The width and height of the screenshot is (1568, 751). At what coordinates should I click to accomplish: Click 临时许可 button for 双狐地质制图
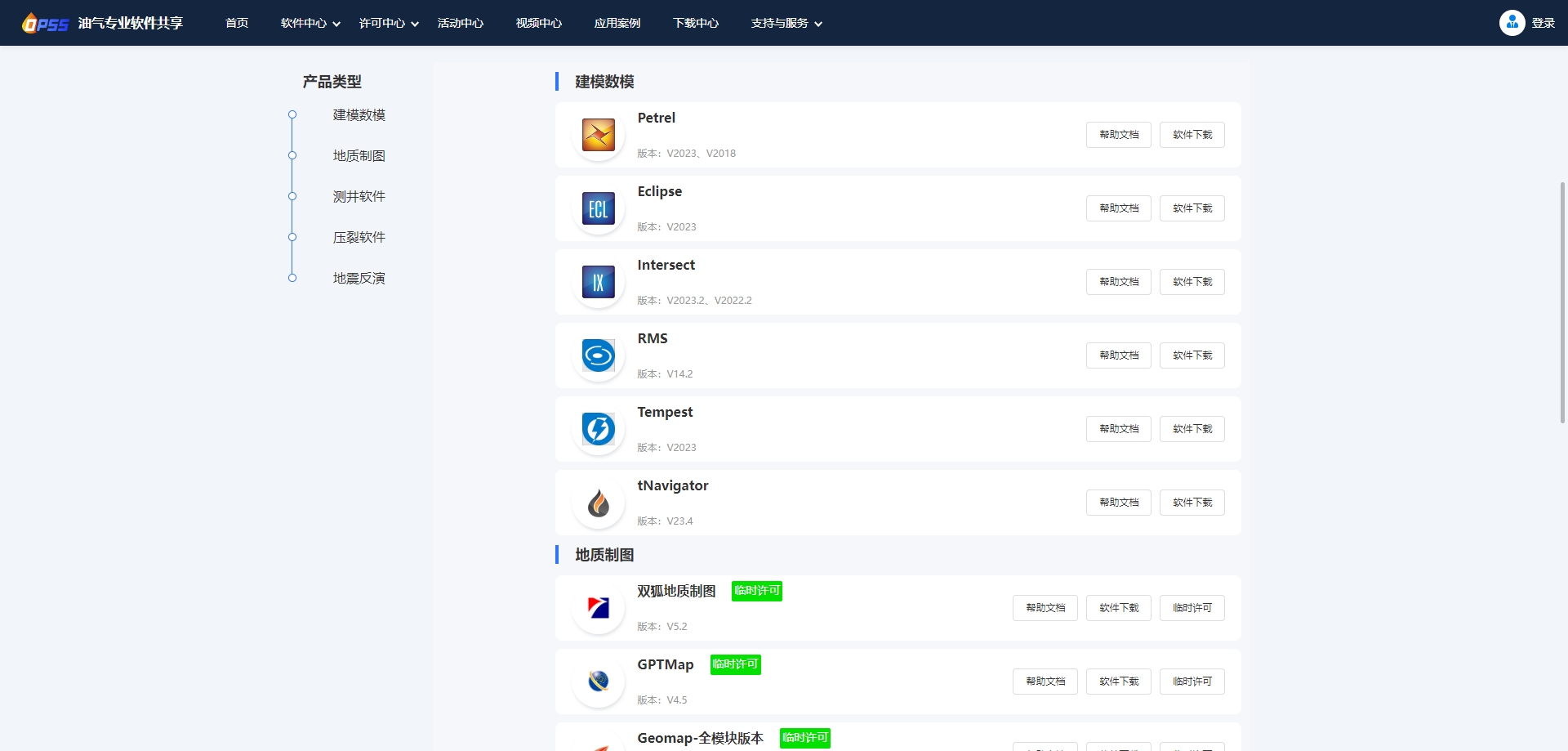tap(1192, 608)
